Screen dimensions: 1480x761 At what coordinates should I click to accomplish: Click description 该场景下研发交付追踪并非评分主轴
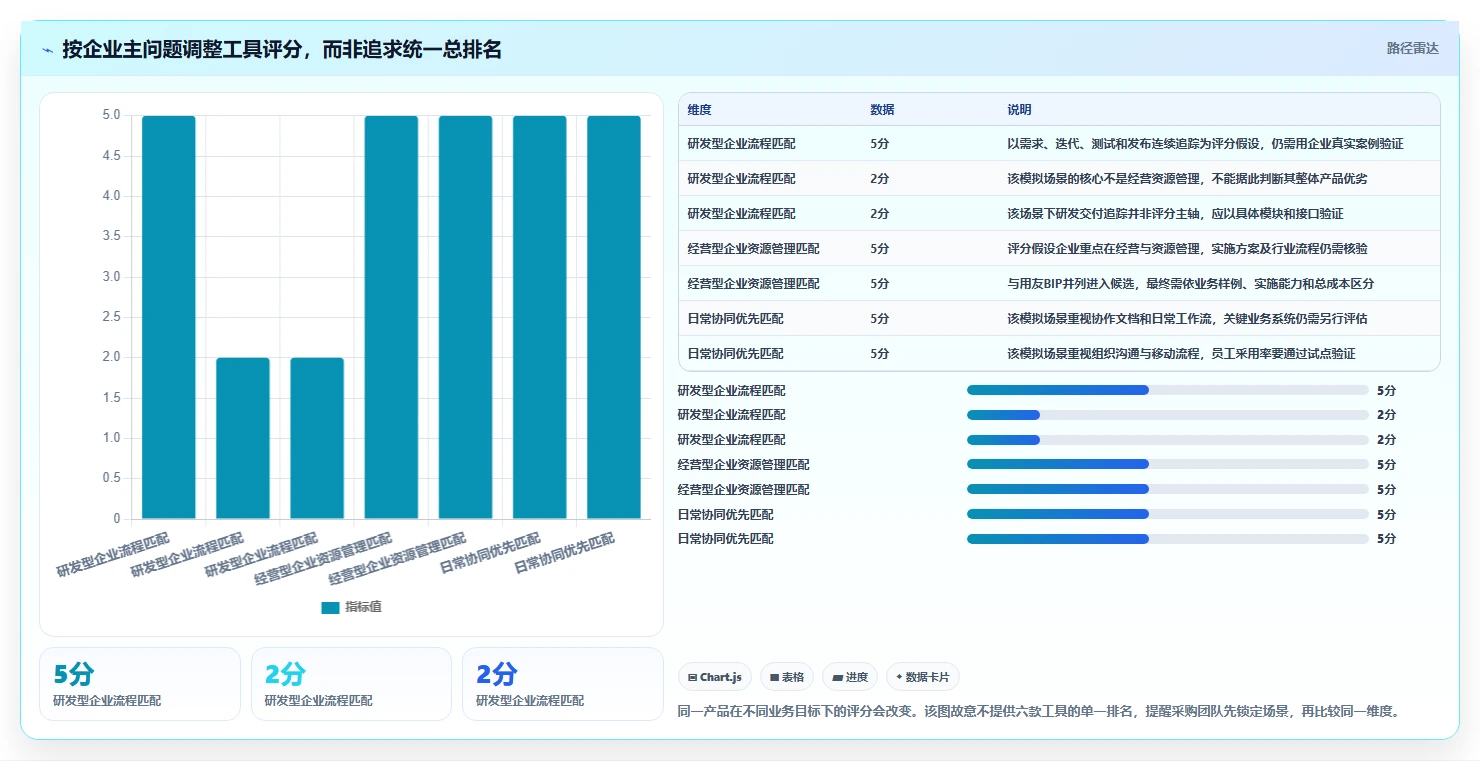[1175, 214]
